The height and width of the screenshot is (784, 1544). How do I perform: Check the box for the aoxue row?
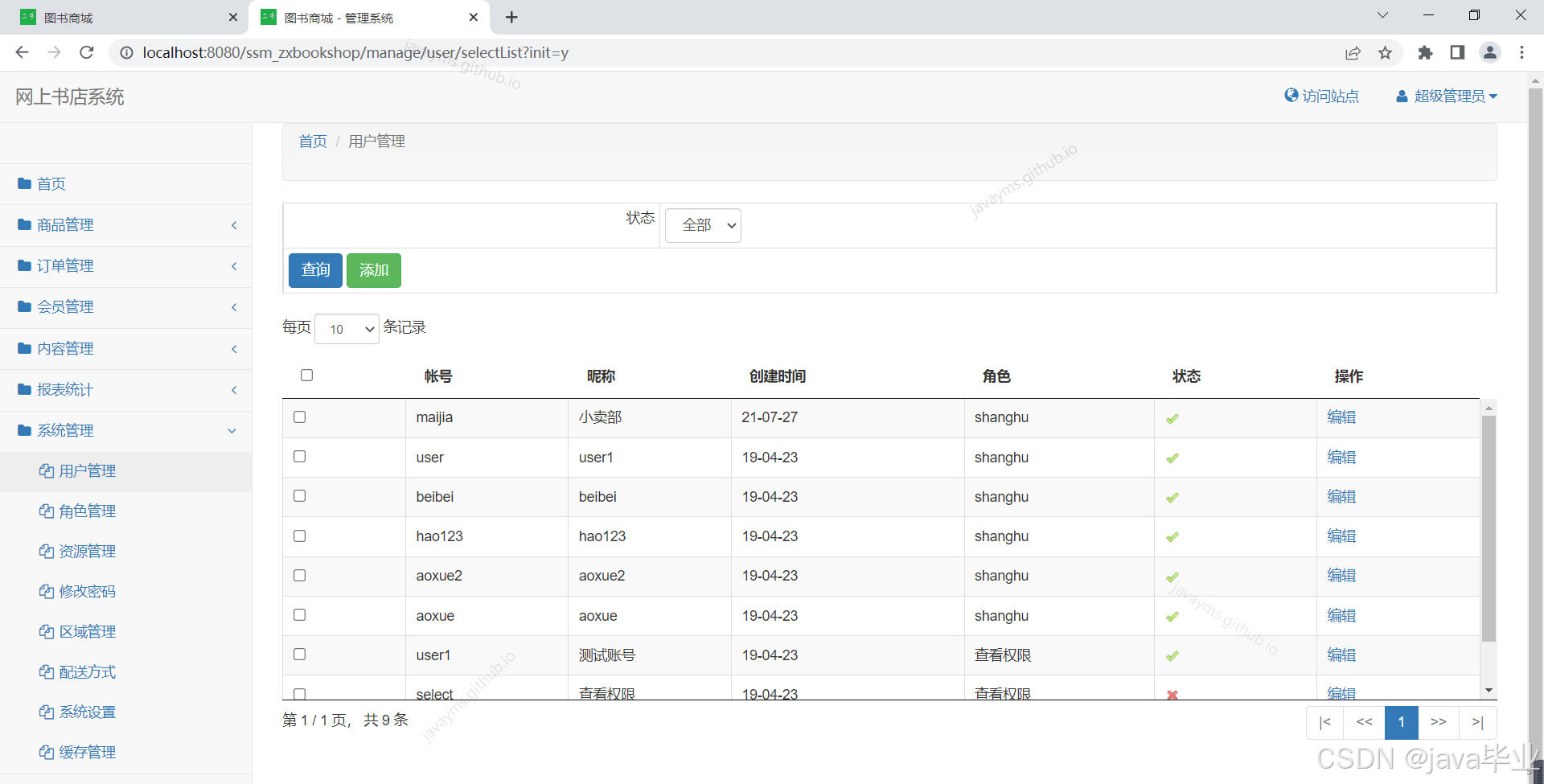(x=299, y=614)
